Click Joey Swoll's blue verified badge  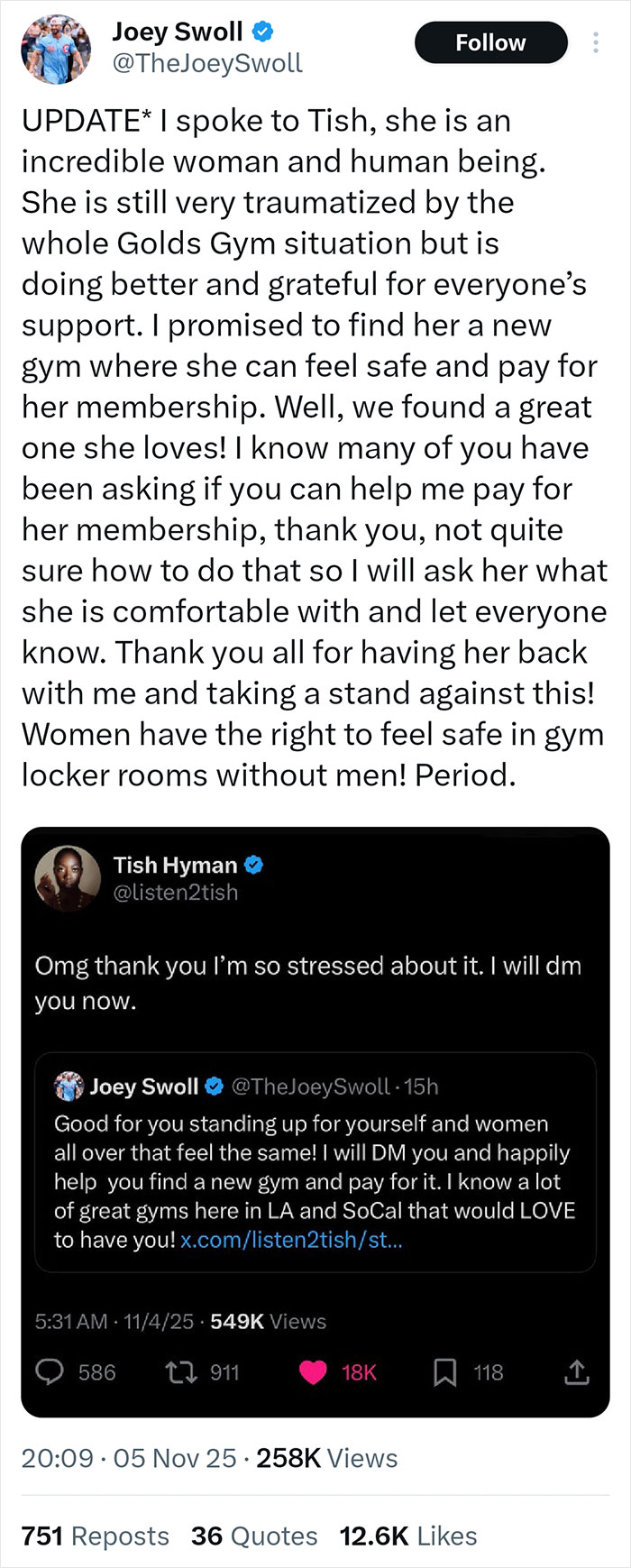coord(261,31)
